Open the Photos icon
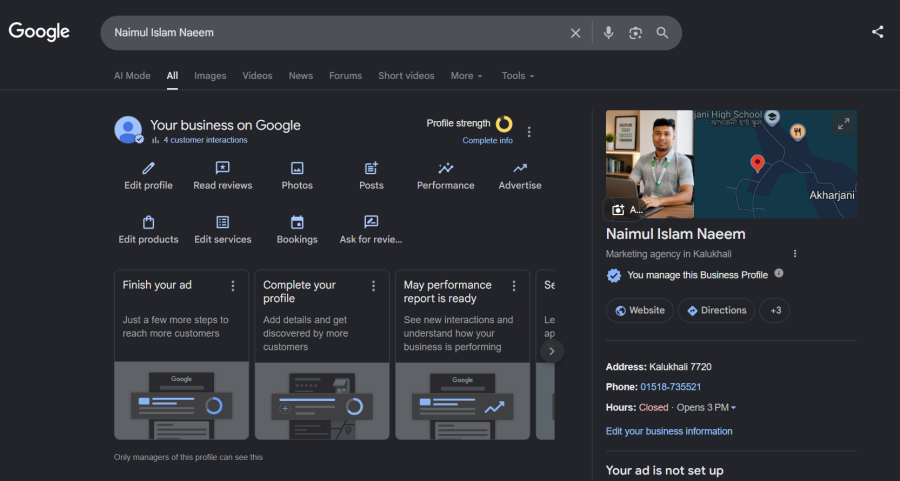 297,168
